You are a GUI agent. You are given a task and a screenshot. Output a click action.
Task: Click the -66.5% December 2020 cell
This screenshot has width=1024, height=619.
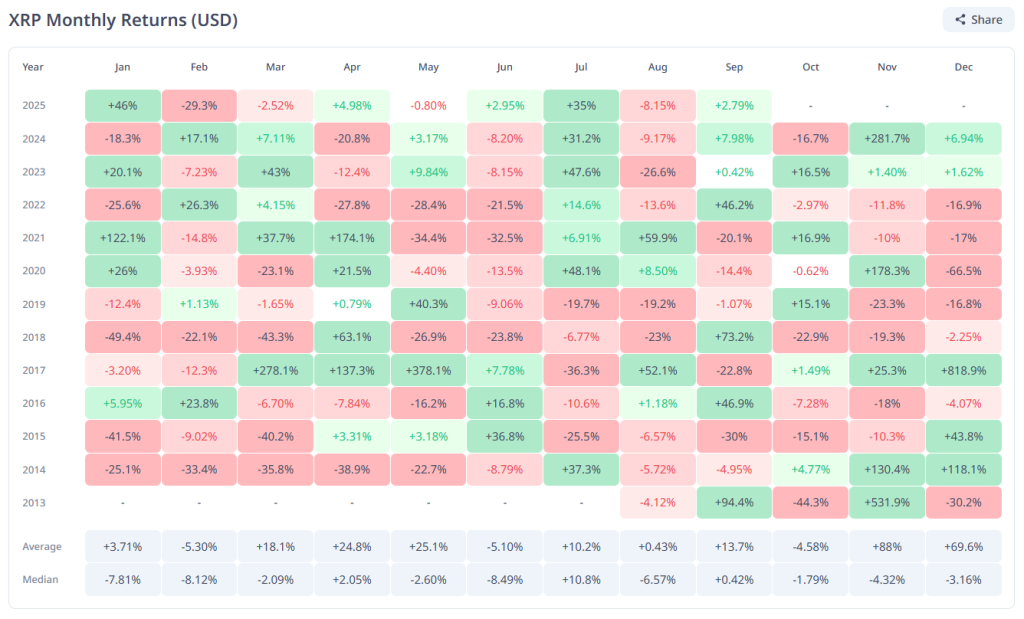point(963,271)
